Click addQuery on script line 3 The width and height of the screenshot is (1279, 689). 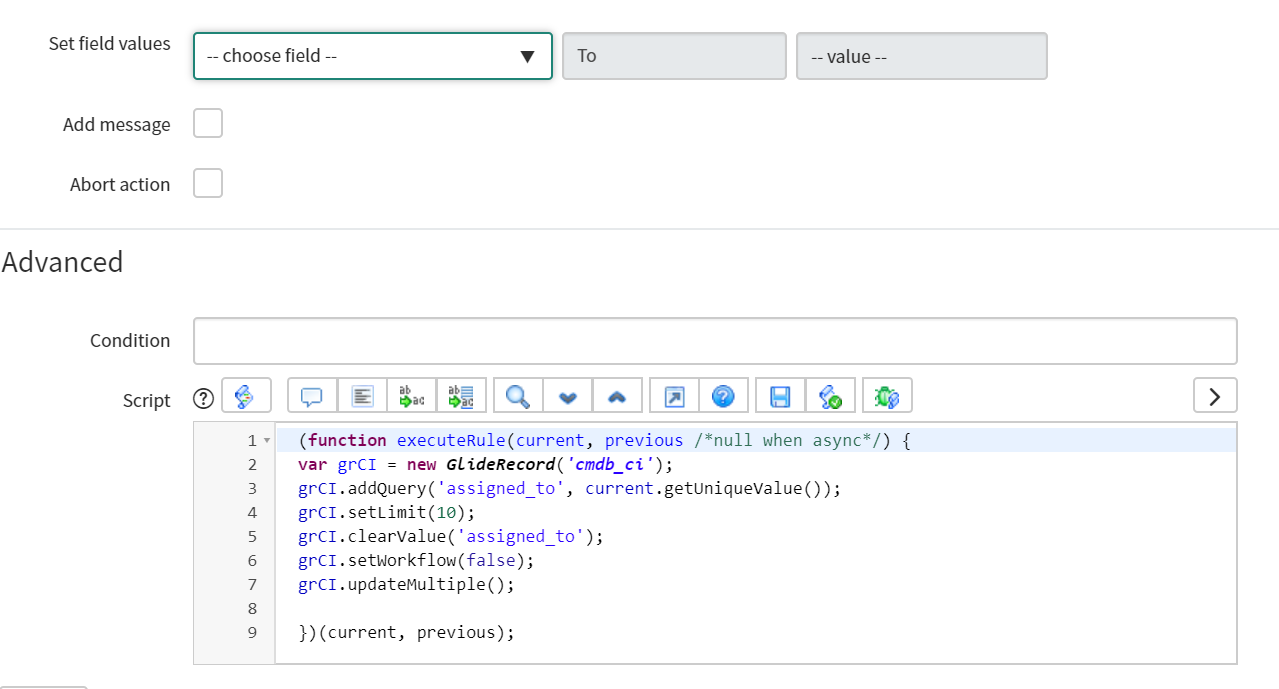pyautogui.click(x=386, y=488)
